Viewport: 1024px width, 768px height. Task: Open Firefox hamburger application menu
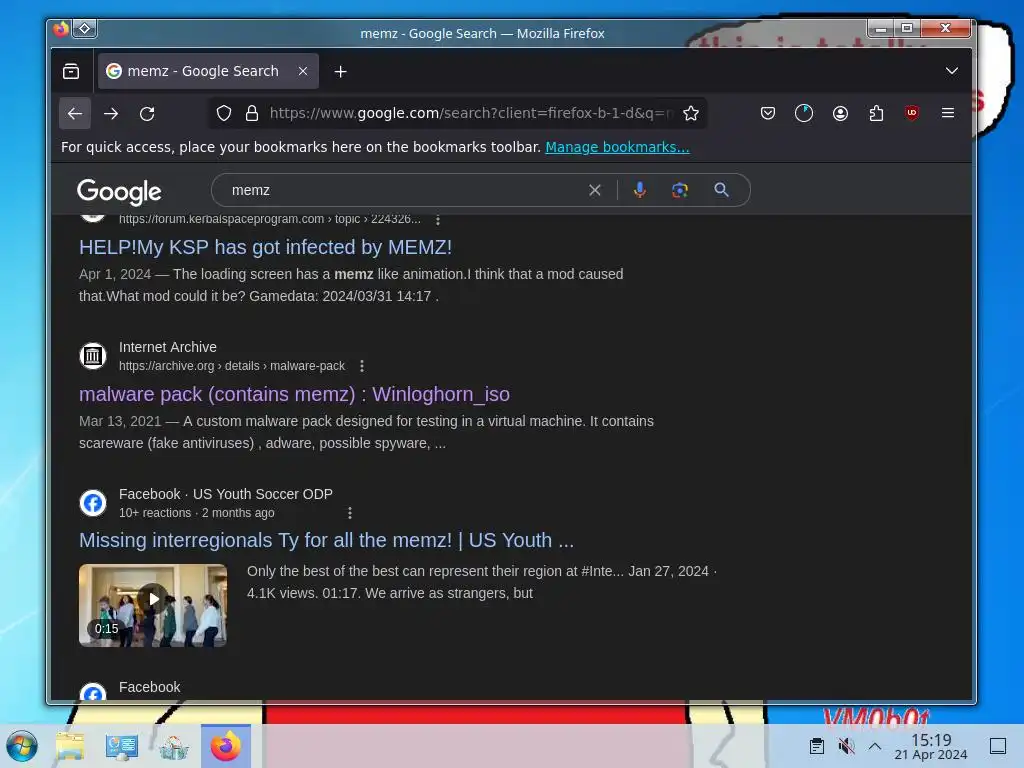[948, 113]
